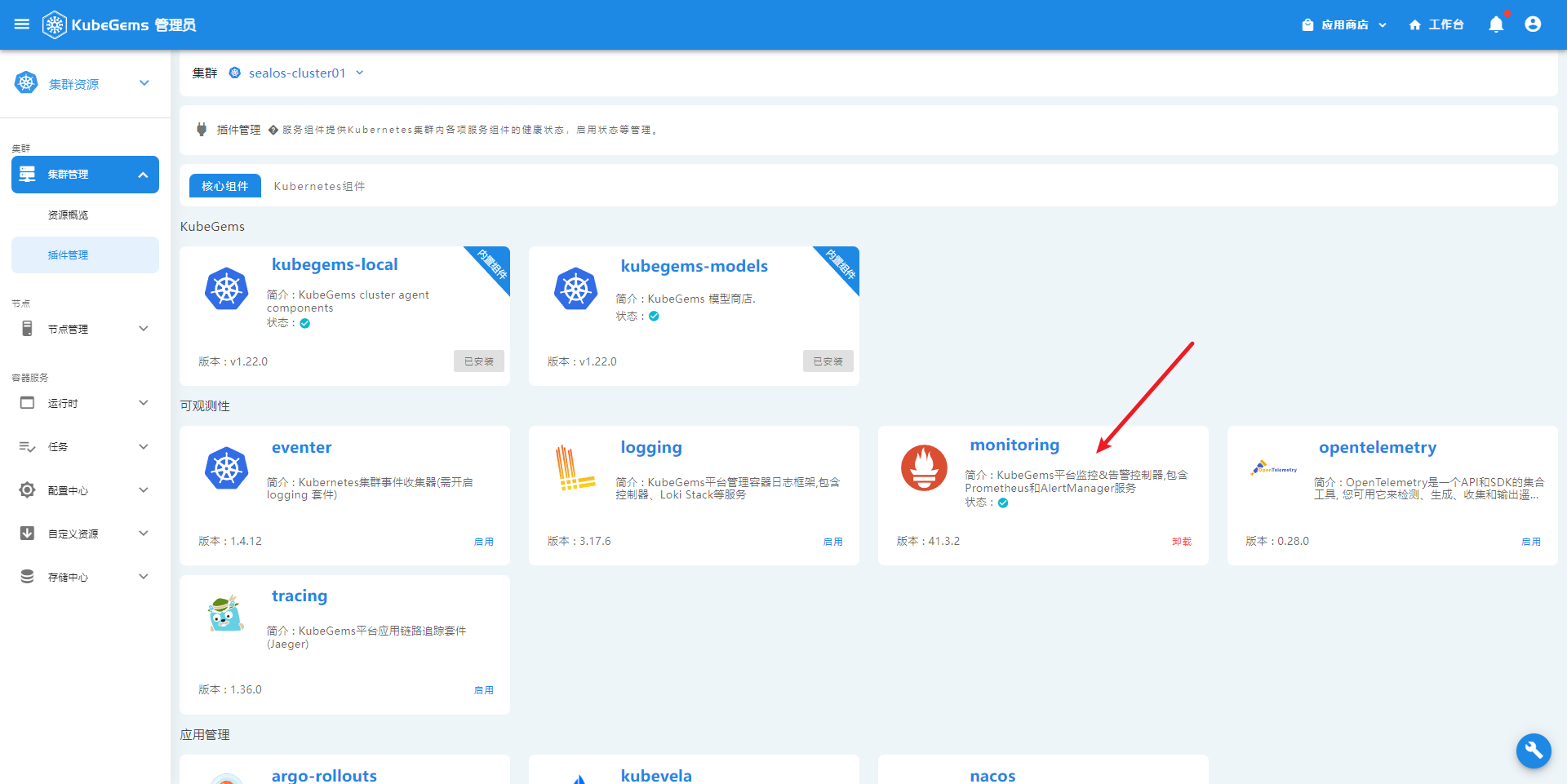Viewport: 1567px width, 784px height.
Task: Open the hamburger menu icon
Action: (x=22, y=24)
